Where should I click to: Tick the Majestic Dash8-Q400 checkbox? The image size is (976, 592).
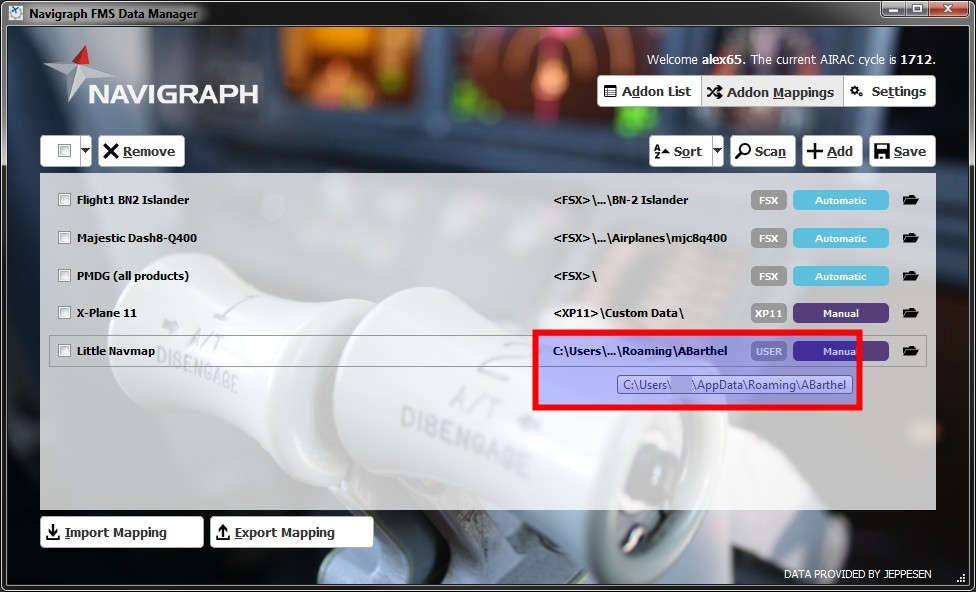pyautogui.click(x=64, y=238)
